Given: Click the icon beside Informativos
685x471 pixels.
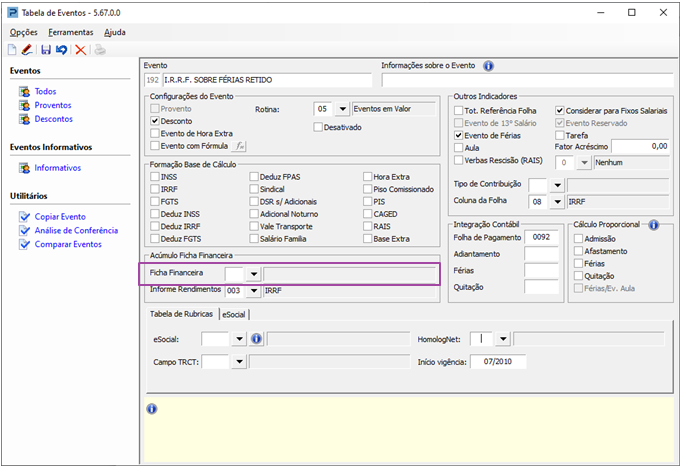Looking at the screenshot, I should click(x=24, y=168).
